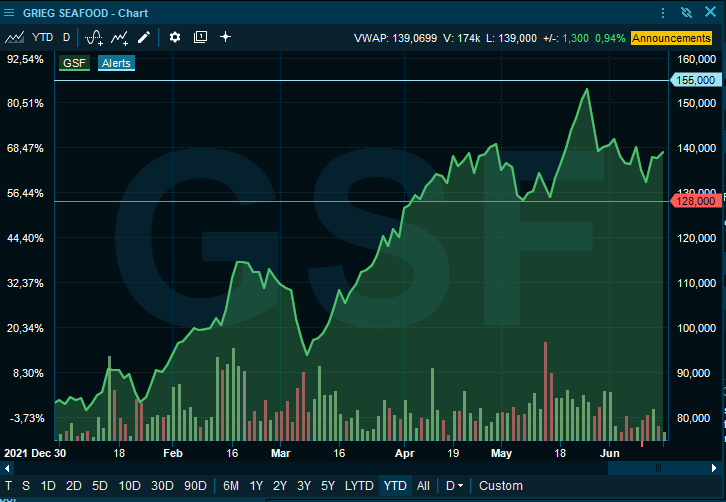Screen dimensions: 726x502
Task: Open chart settings gear icon
Action: (x=175, y=37)
